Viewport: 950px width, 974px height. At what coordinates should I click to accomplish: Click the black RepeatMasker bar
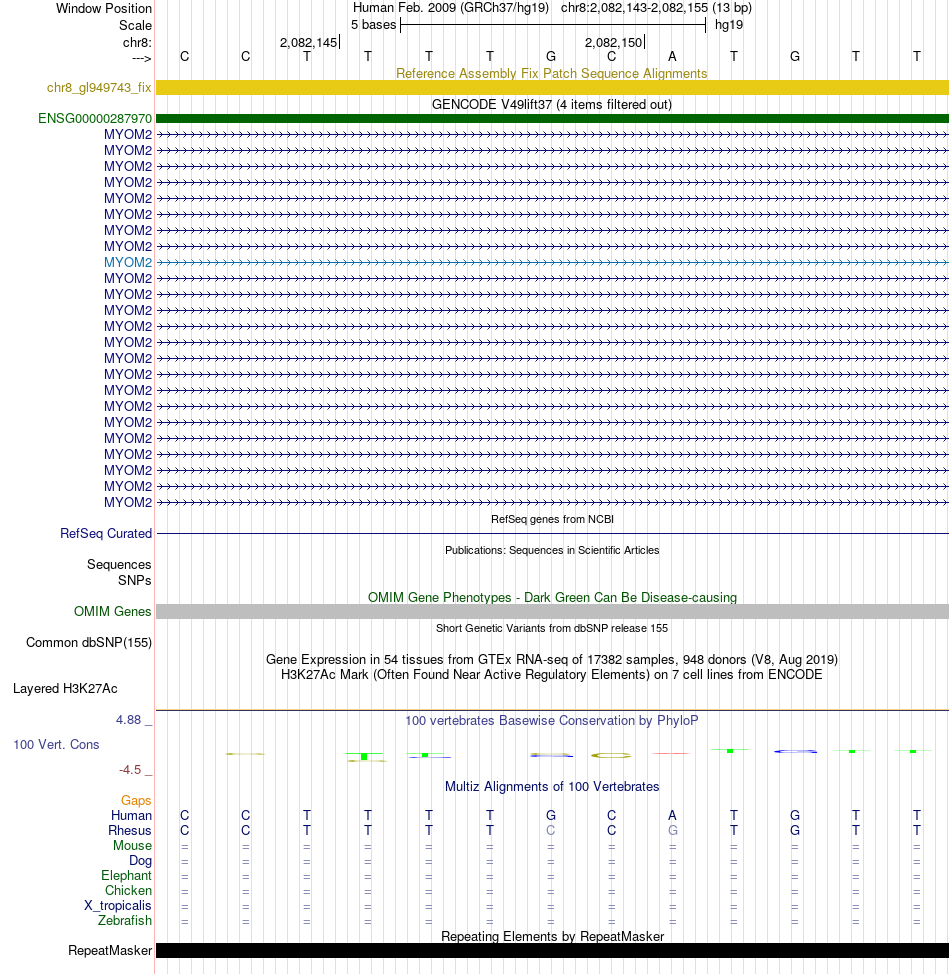point(552,950)
